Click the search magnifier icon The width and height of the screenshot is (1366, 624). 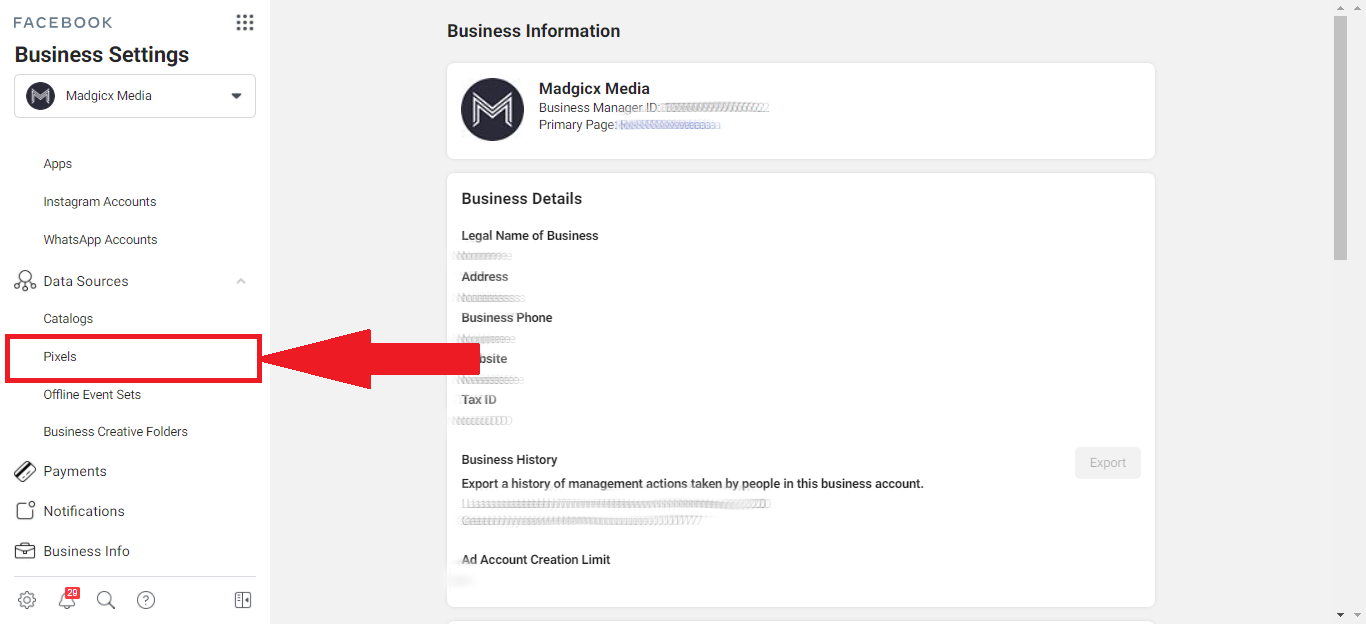pyautogui.click(x=106, y=600)
